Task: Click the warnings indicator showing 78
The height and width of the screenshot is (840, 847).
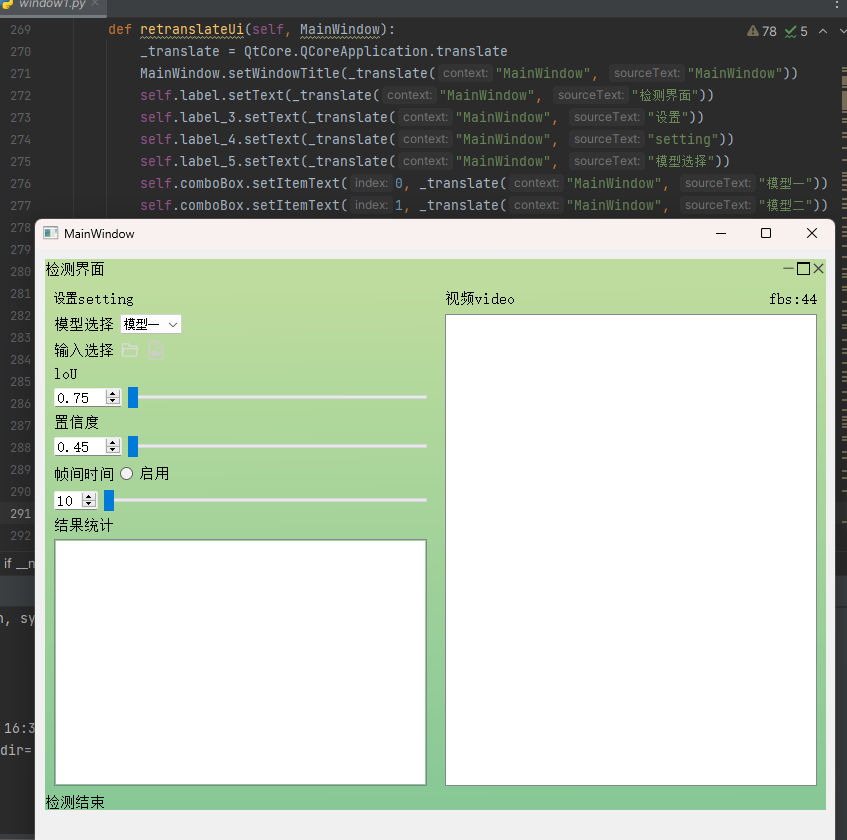Action: click(x=762, y=31)
